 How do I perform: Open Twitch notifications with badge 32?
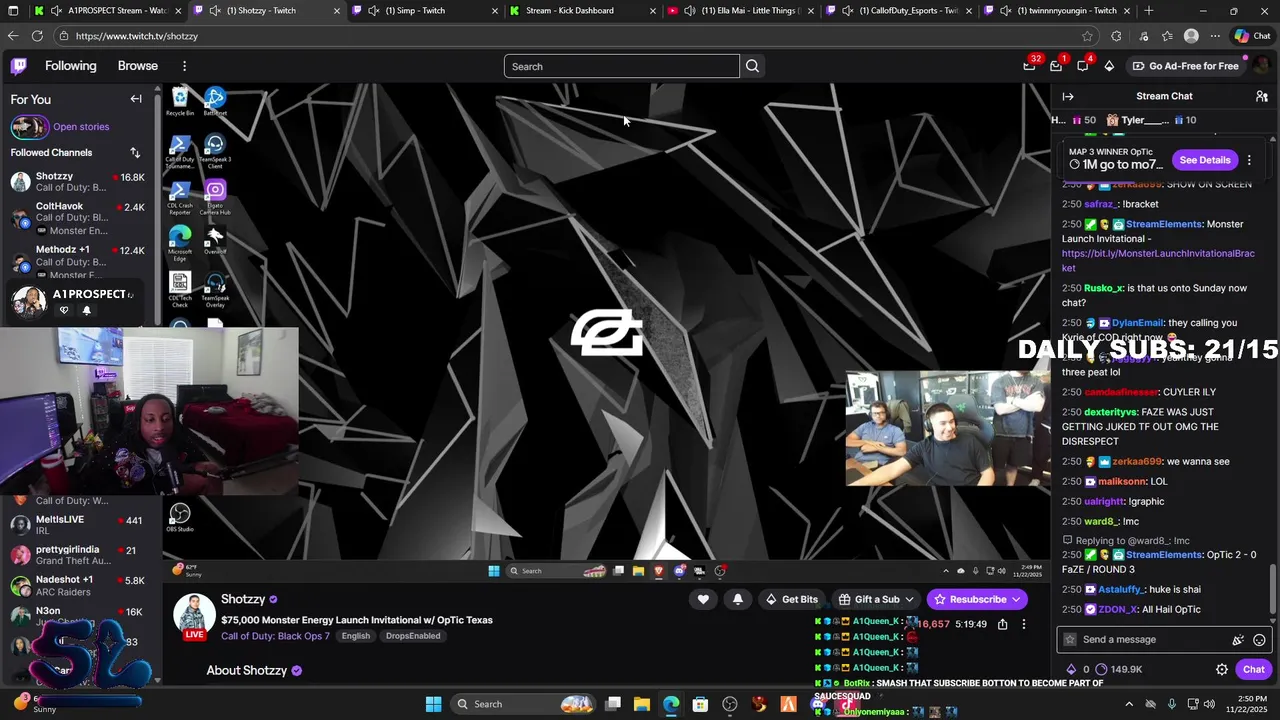tap(1030, 66)
